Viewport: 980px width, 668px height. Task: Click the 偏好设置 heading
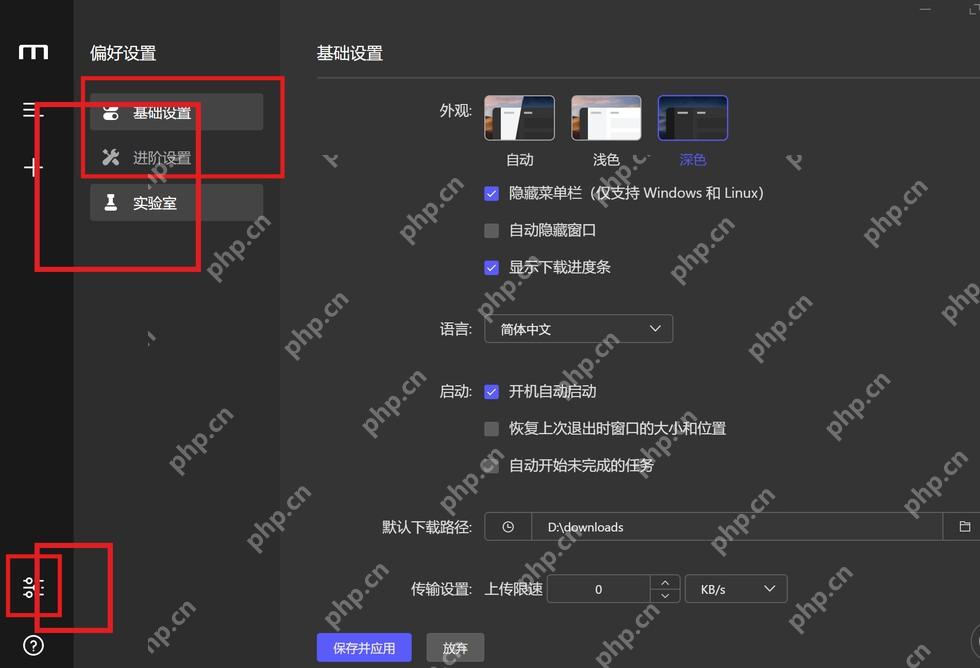pos(123,53)
